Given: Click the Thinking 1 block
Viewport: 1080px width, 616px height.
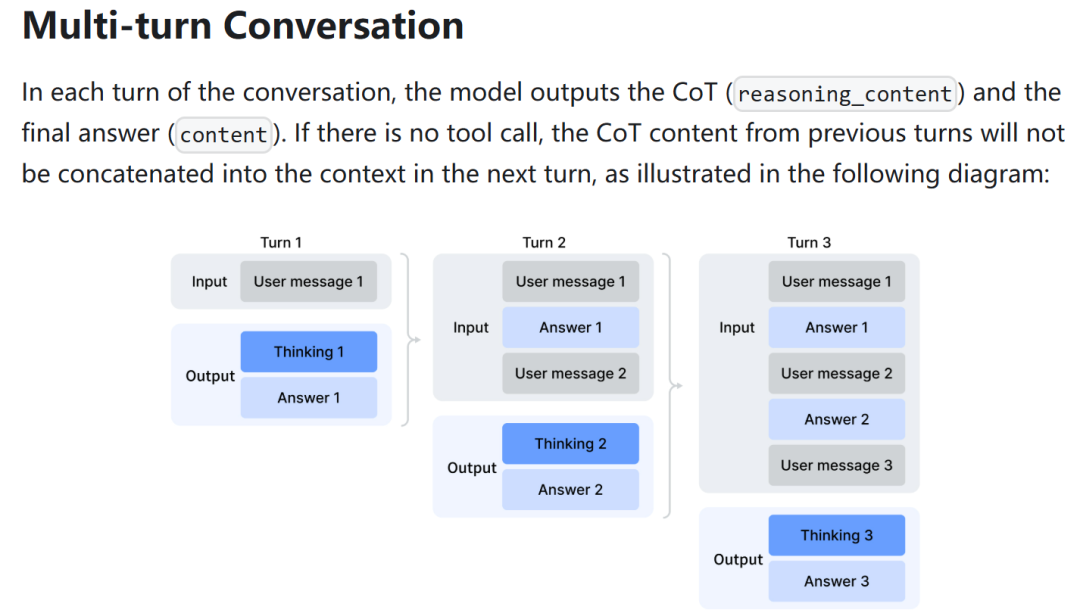Looking at the screenshot, I should pos(309,351).
